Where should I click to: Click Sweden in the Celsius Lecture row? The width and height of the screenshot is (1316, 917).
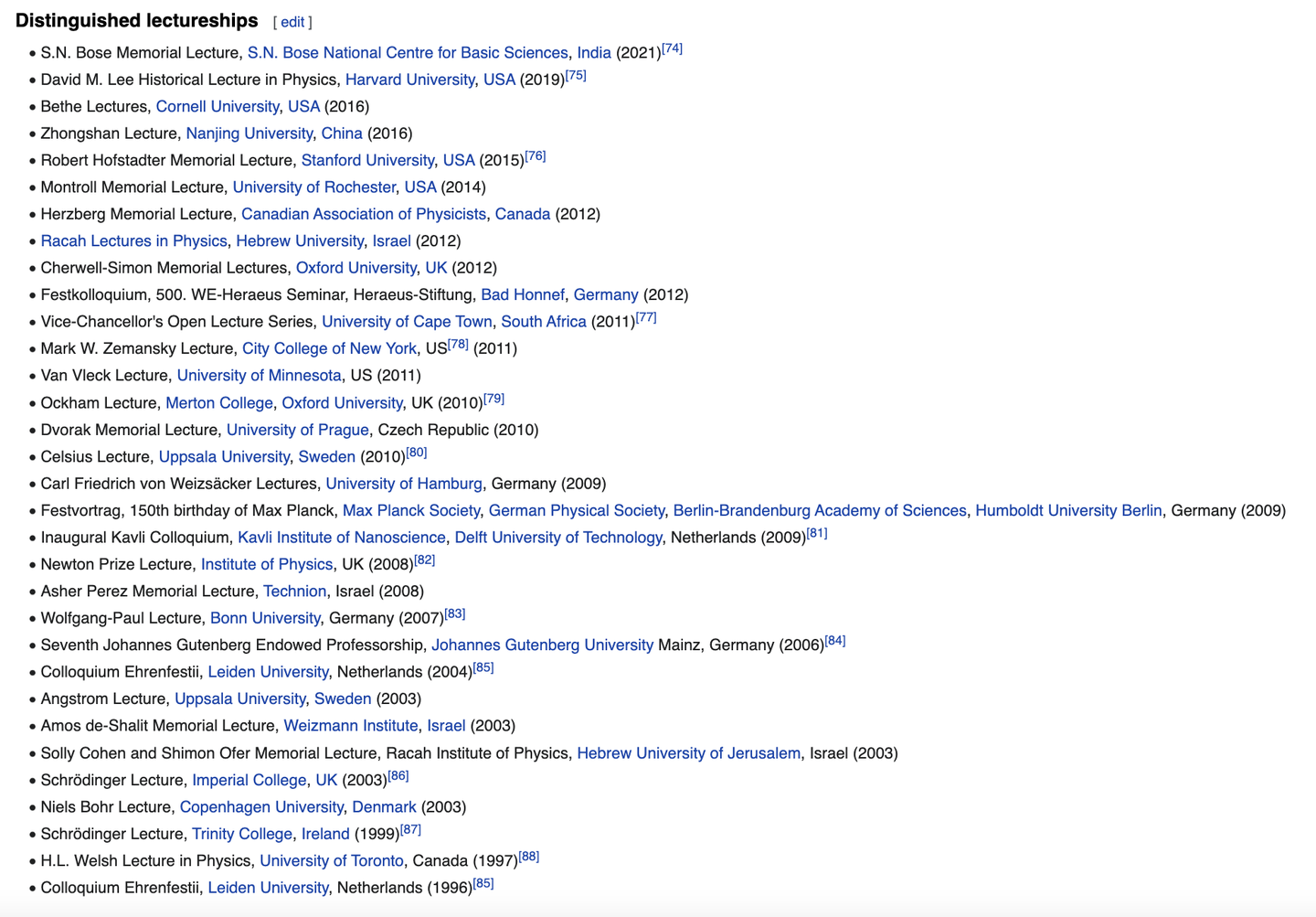pos(327,457)
